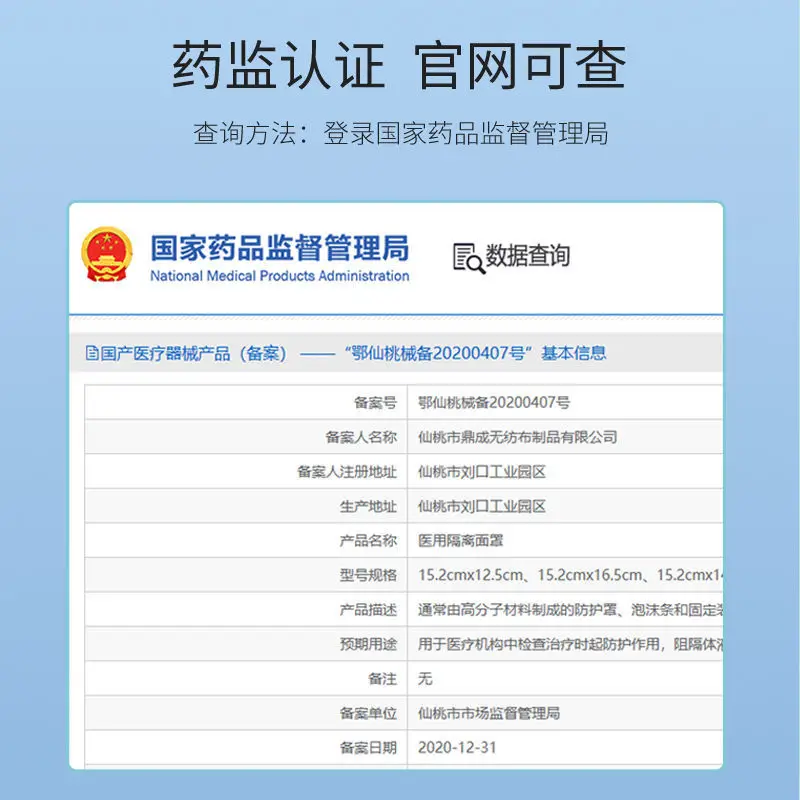
Task: Select the 基本信息 heading text
Action: coord(574,353)
